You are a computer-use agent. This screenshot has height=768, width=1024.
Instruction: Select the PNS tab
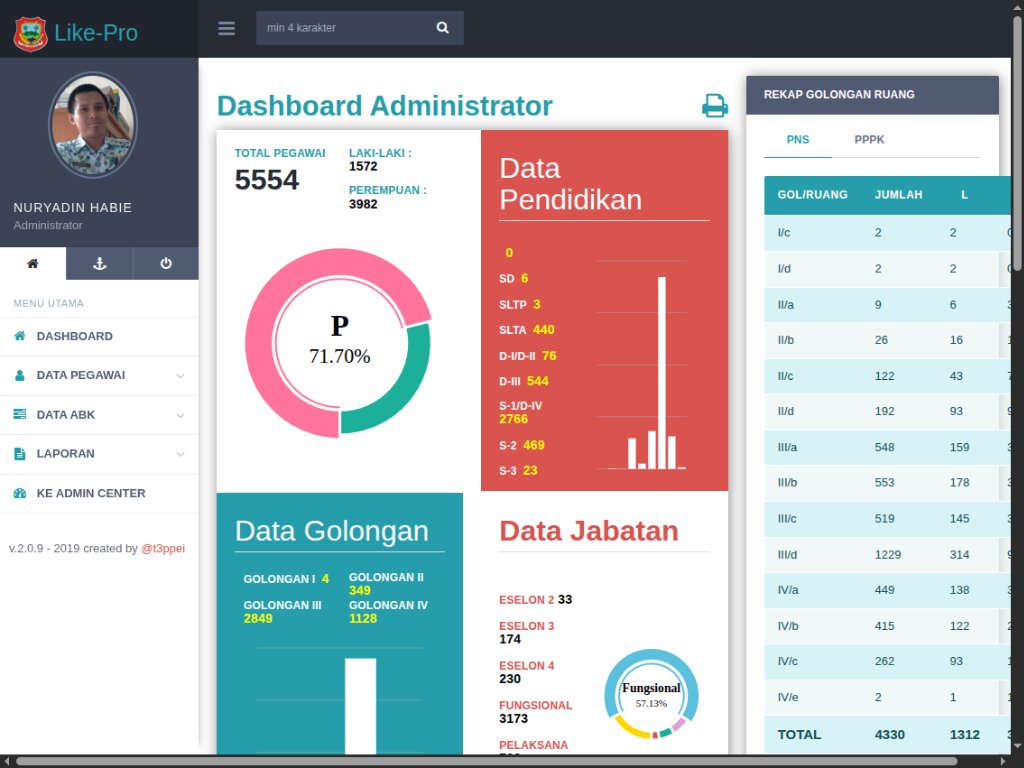point(798,140)
